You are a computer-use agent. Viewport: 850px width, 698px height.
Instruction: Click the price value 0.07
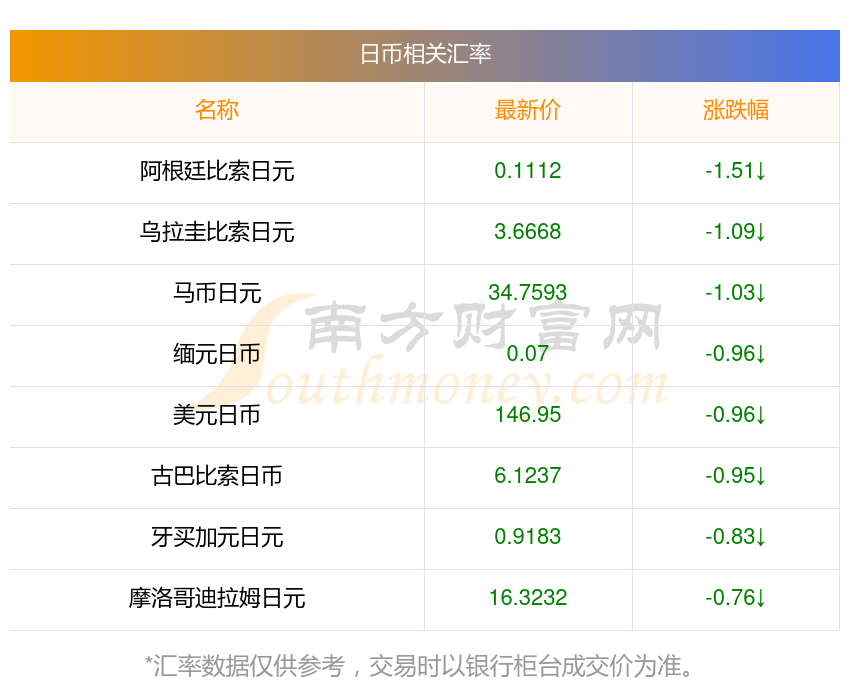click(x=527, y=354)
